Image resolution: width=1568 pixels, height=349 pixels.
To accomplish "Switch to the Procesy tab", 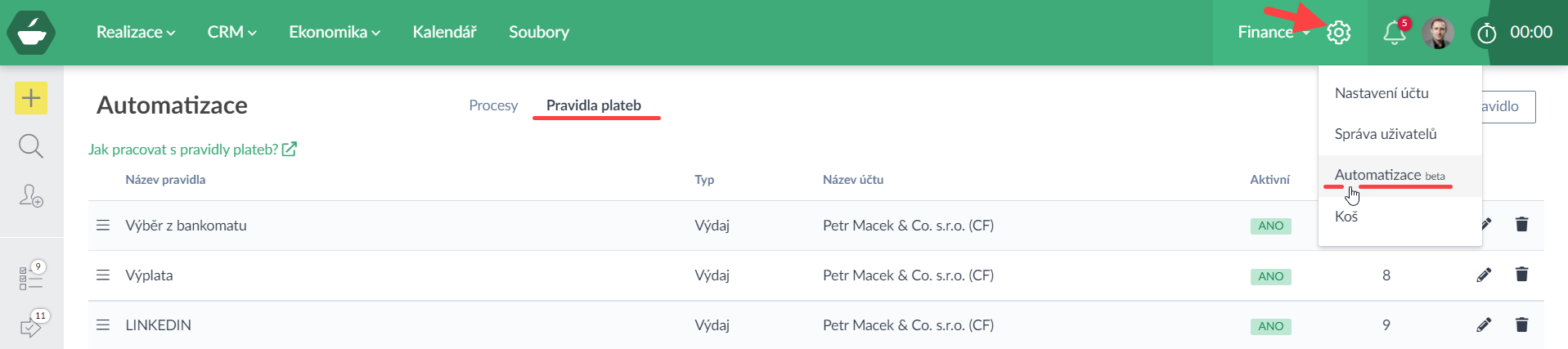I will [493, 105].
